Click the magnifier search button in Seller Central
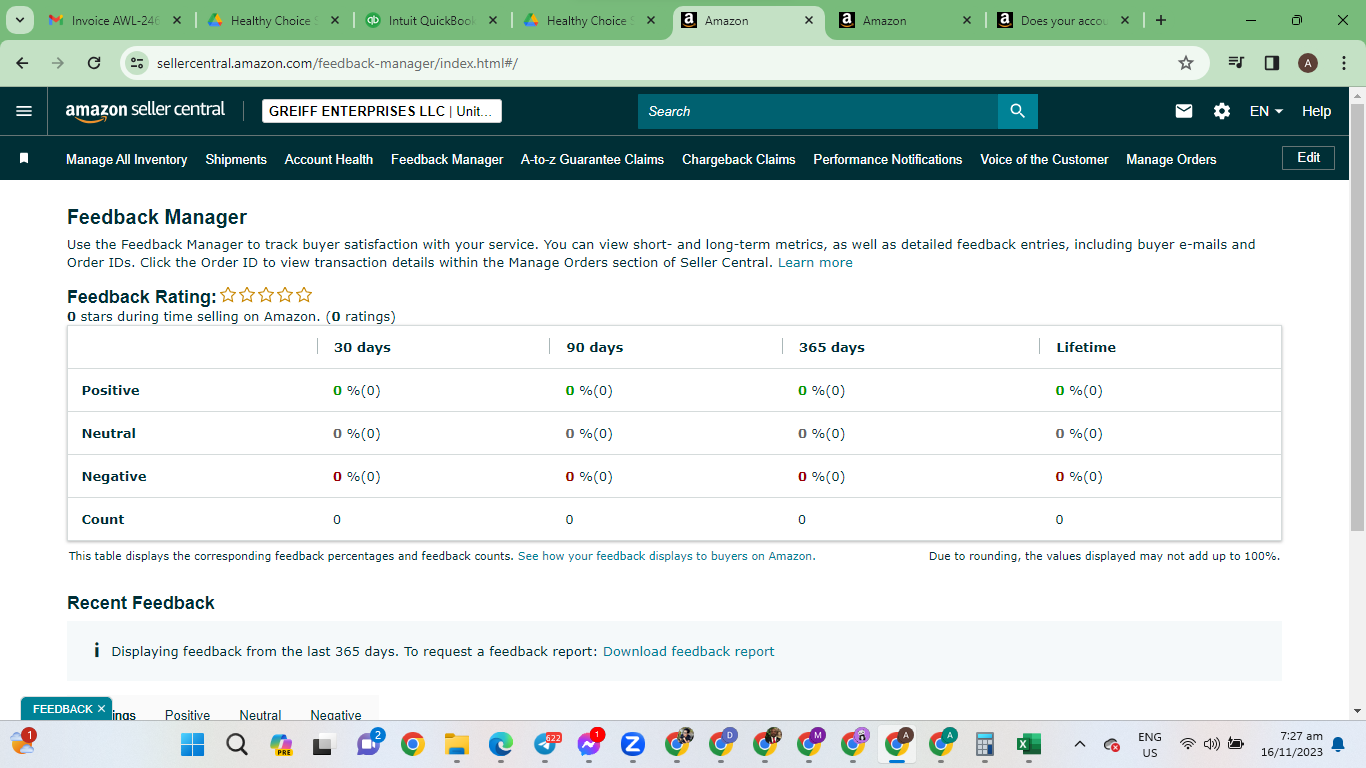The width and height of the screenshot is (1366, 768). 1018,111
